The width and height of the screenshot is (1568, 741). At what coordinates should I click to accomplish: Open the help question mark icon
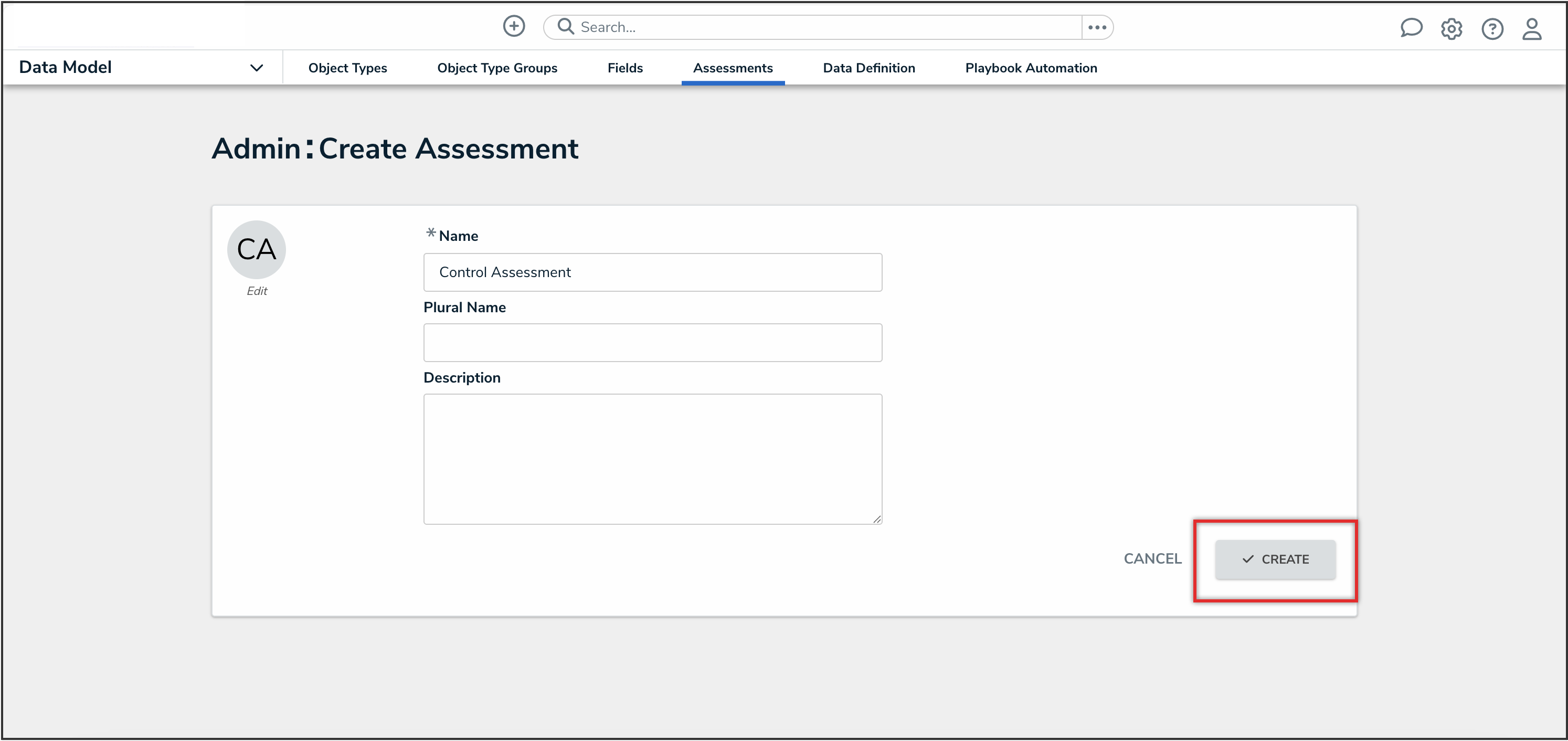click(x=1491, y=29)
